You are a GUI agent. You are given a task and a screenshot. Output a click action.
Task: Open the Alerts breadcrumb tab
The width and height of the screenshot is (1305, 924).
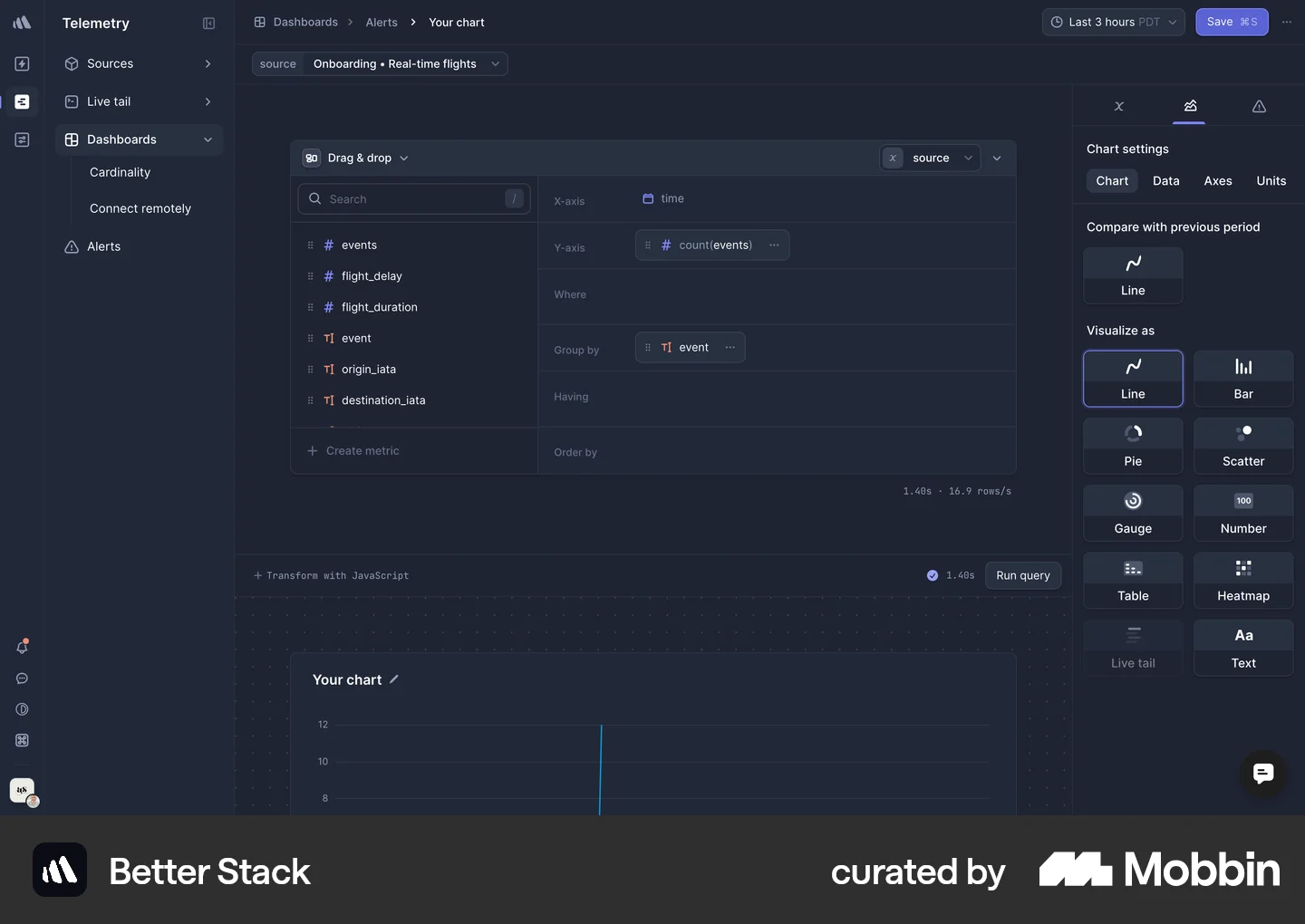(x=382, y=23)
